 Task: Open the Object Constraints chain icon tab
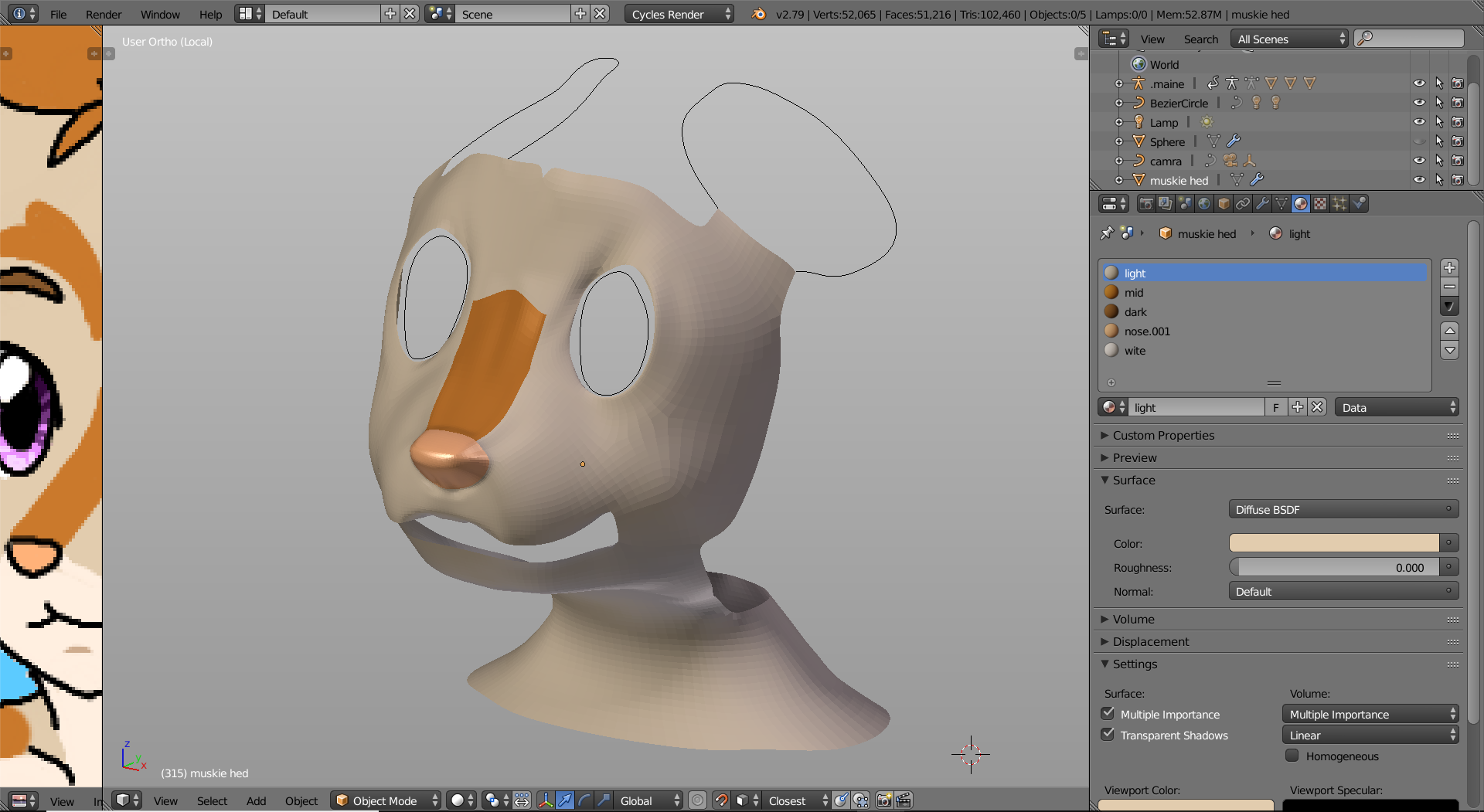1243,204
